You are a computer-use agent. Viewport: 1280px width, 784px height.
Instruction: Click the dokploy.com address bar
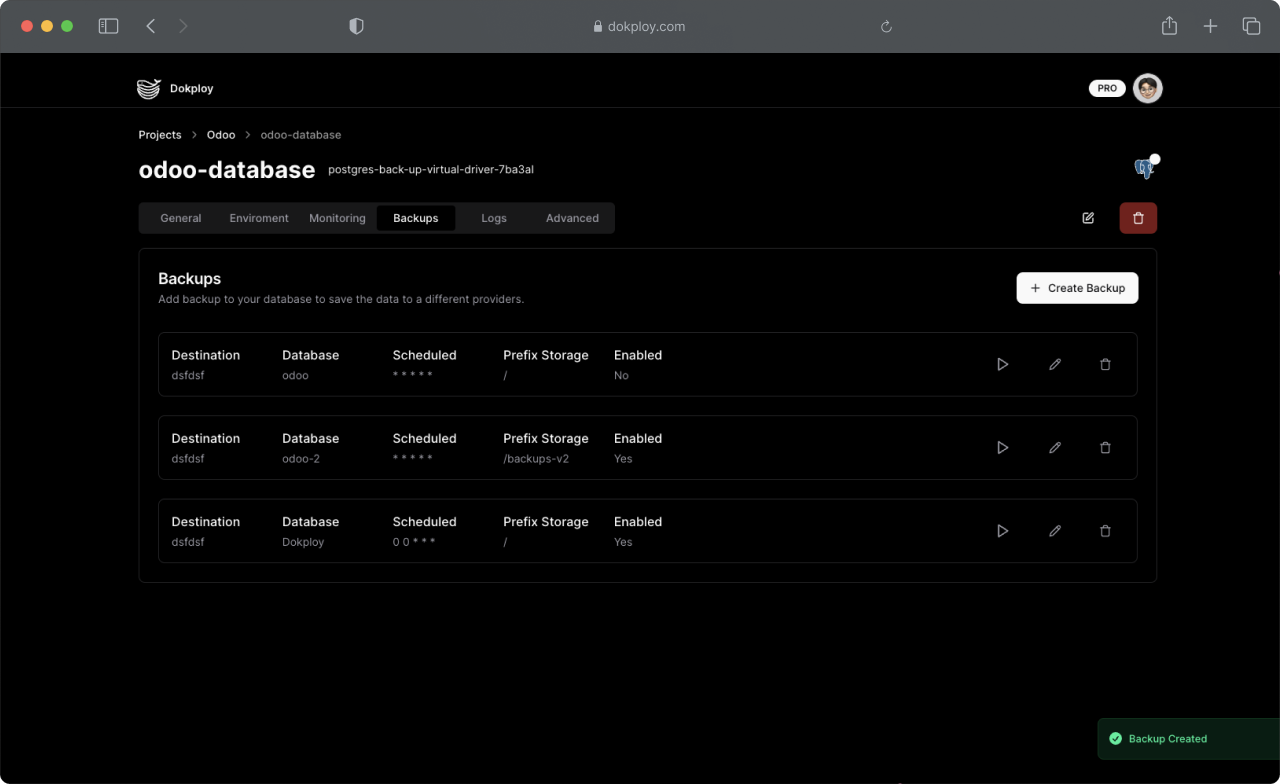point(640,27)
